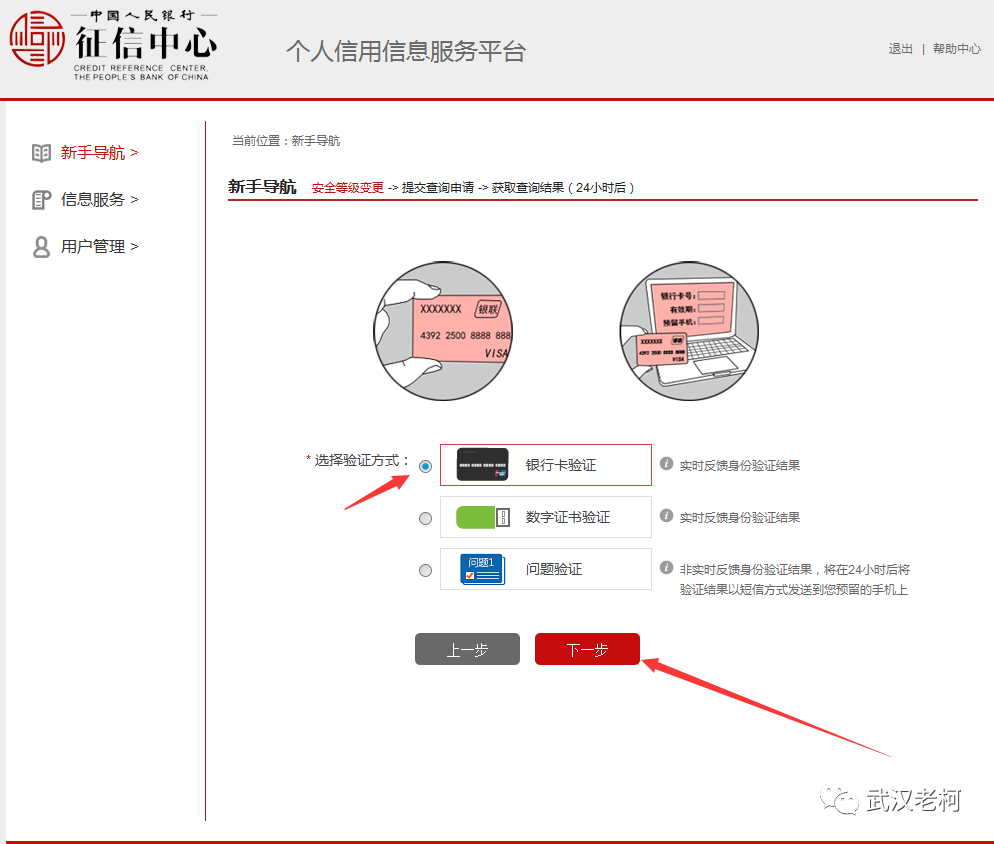Viewport: 994px width, 844px height.
Task: Click the 选择验证方式 label
Action: point(358,460)
